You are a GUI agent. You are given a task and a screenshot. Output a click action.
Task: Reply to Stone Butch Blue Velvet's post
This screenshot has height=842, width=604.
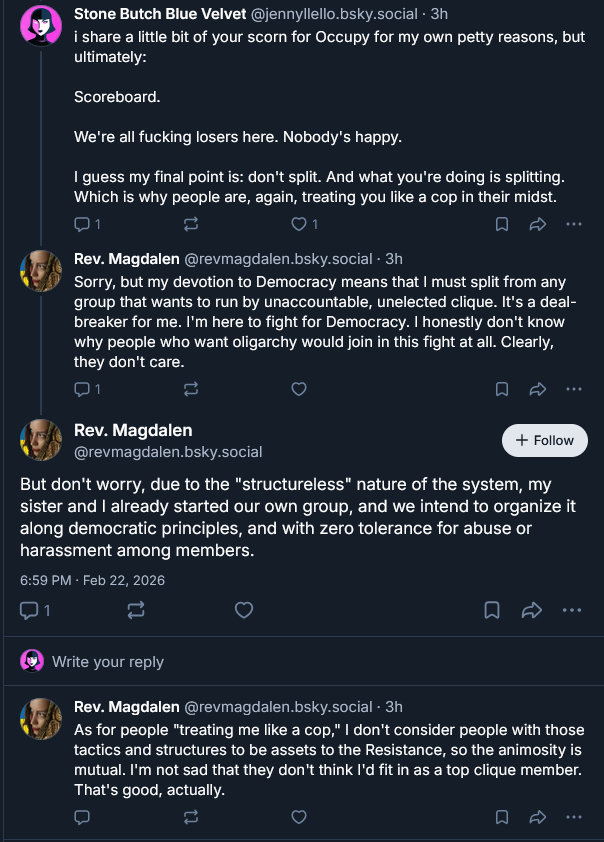click(83, 224)
